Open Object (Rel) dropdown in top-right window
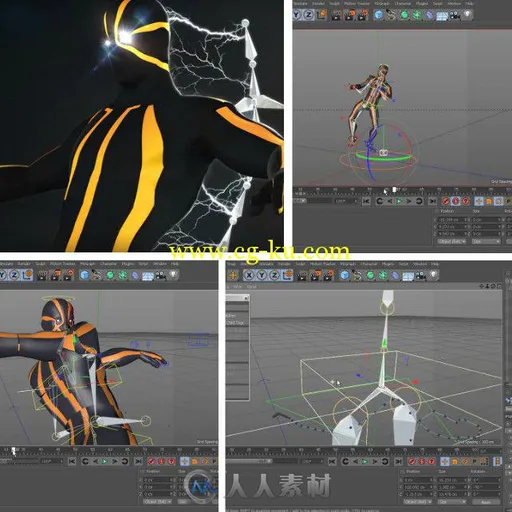The height and width of the screenshot is (512, 512). 452,241
